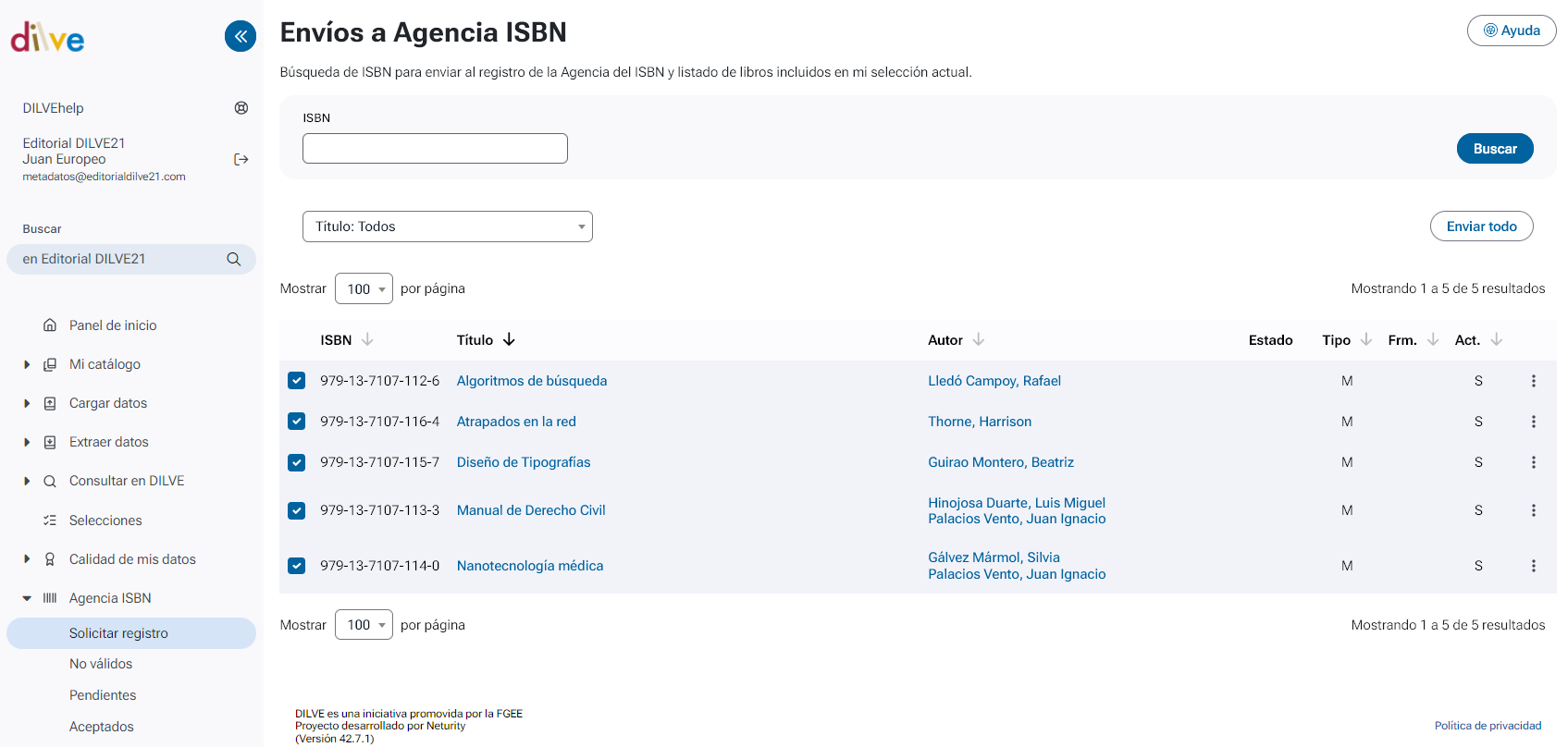Uncheck the row for ISBN 979-13-7107-112-6

pyautogui.click(x=296, y=381)
